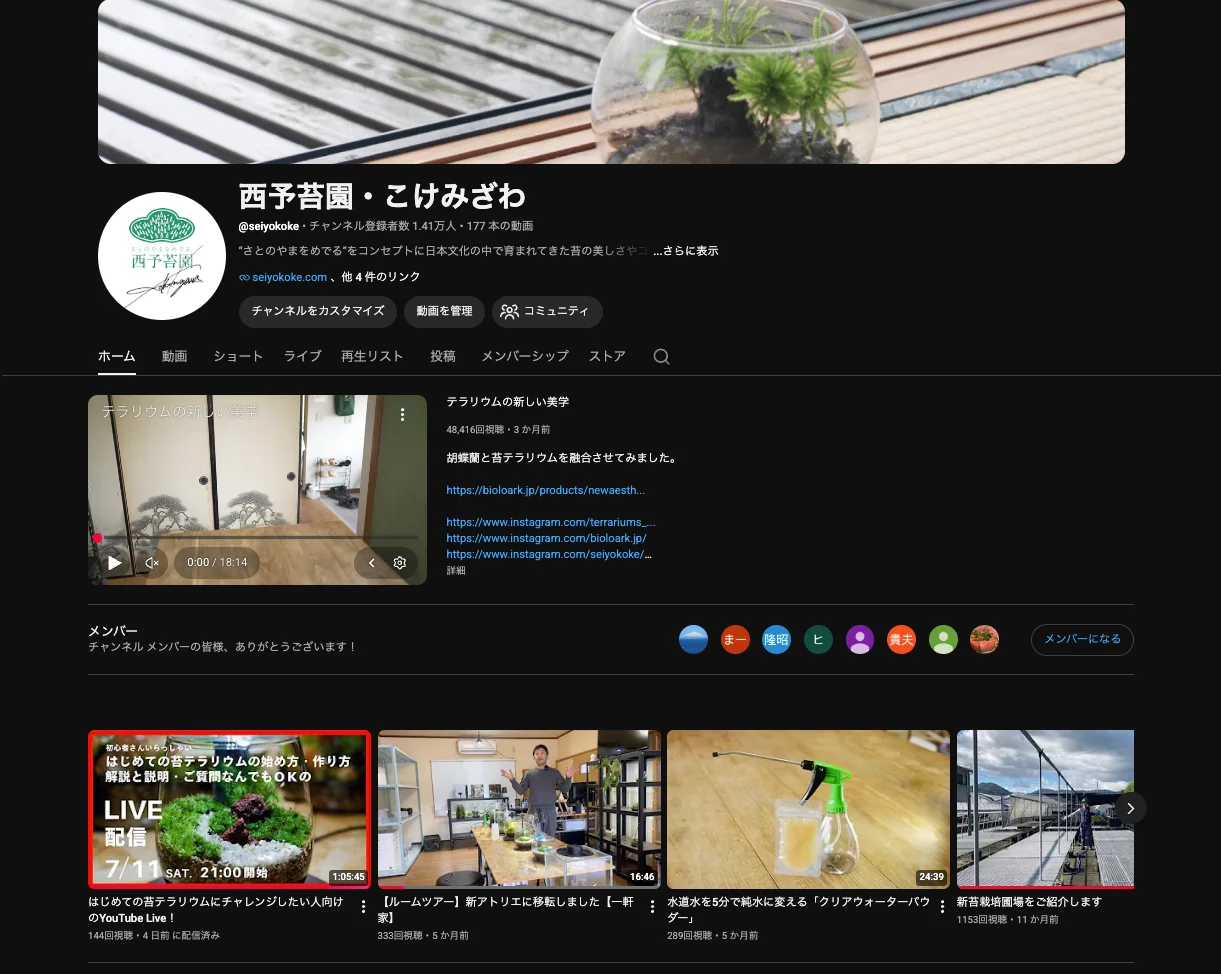1221x974 pixels.
Task: Click メンバーになる join button
Action: click(1082, 640)
